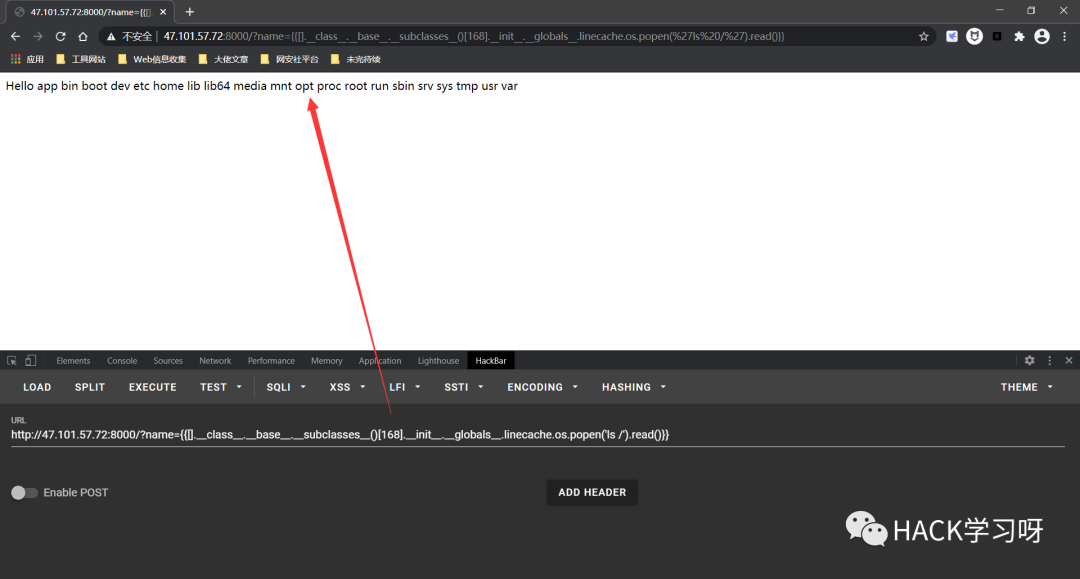This screenshot has height=579, width=1080.
Task: Click the HackBar SPLIT button
Action: [90, 387]
